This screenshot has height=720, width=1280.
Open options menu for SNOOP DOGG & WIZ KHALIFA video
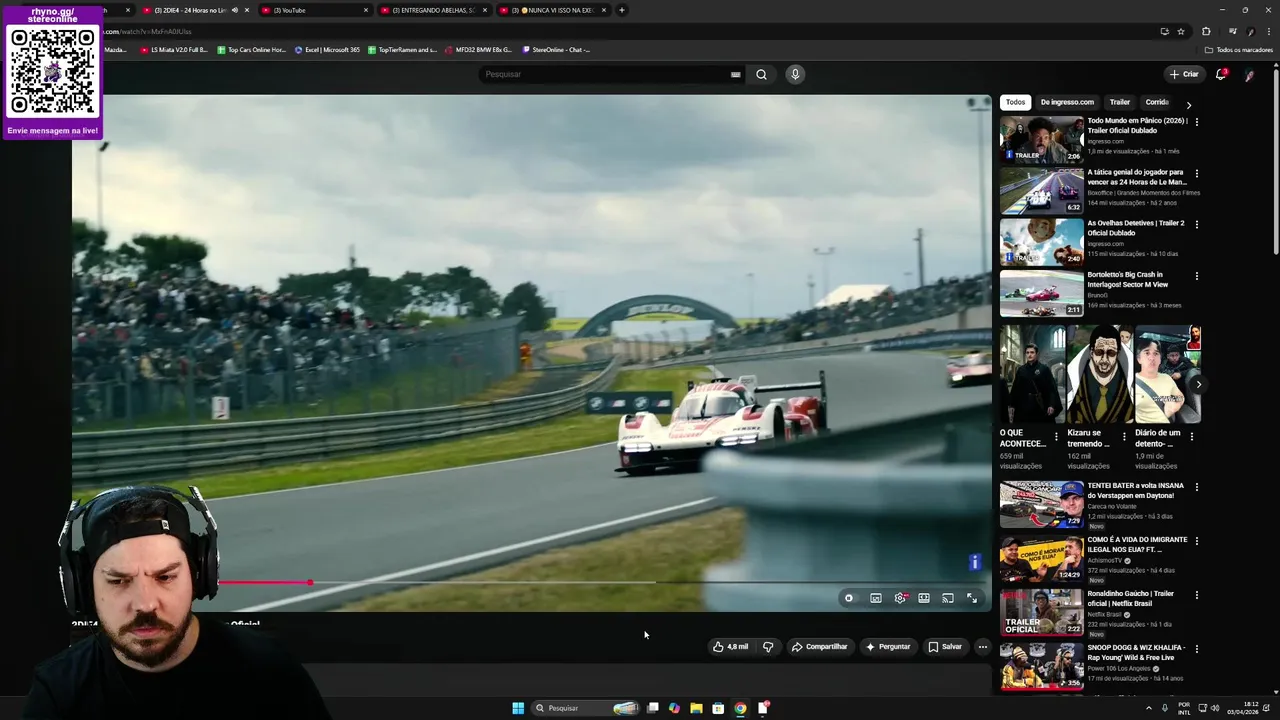point(1196,649)
